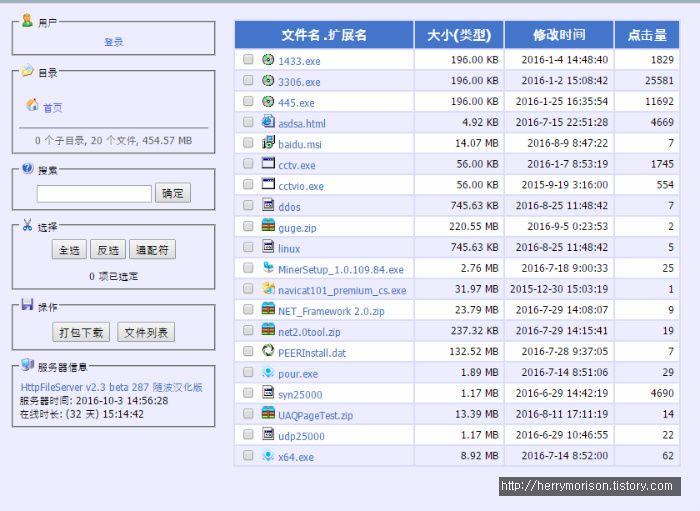Sort by the 点击量 column header
This screenshot has height=511, width=700.
coord(647,35)
